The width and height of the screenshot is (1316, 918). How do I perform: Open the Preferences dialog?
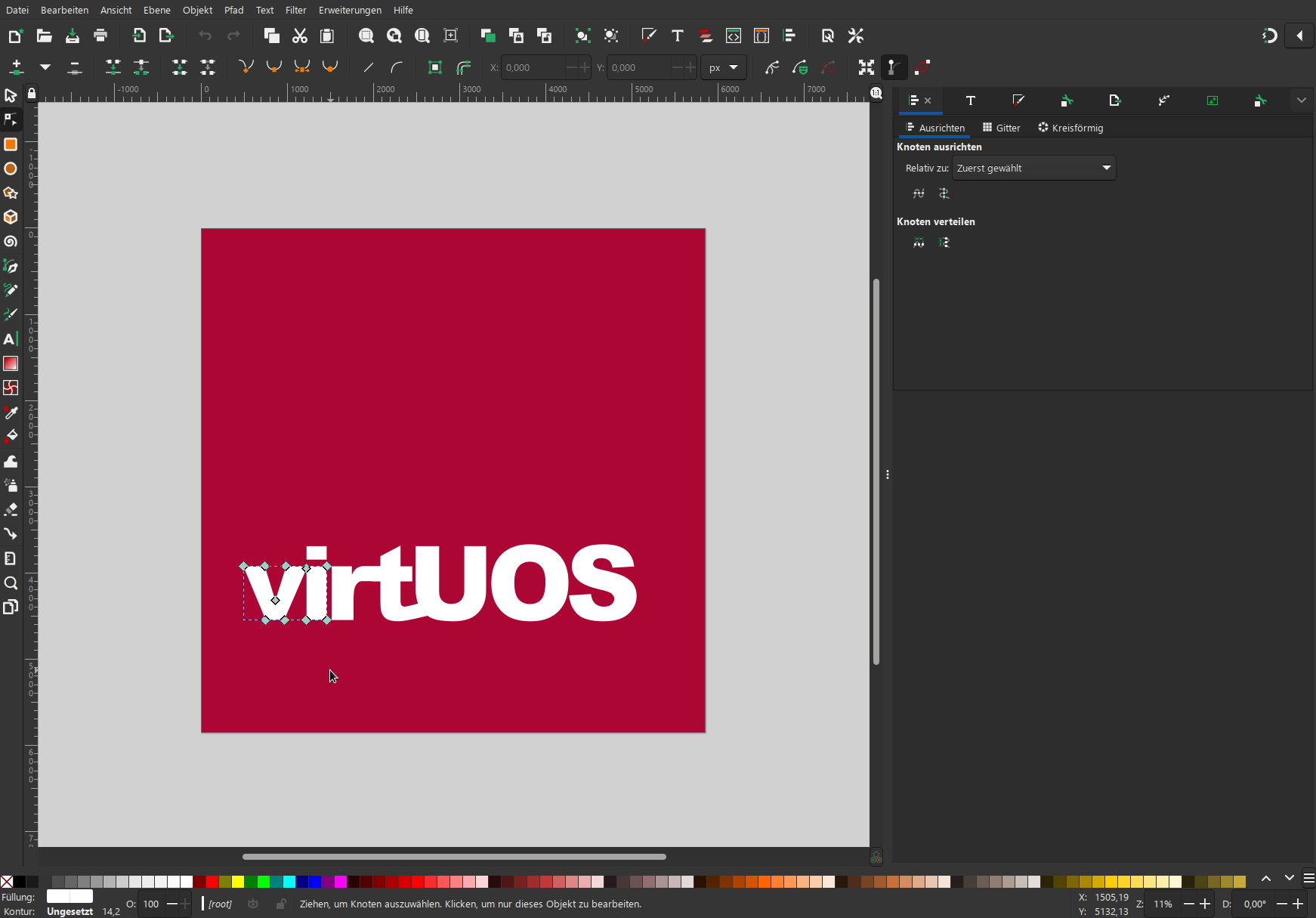tap(856, 36)
